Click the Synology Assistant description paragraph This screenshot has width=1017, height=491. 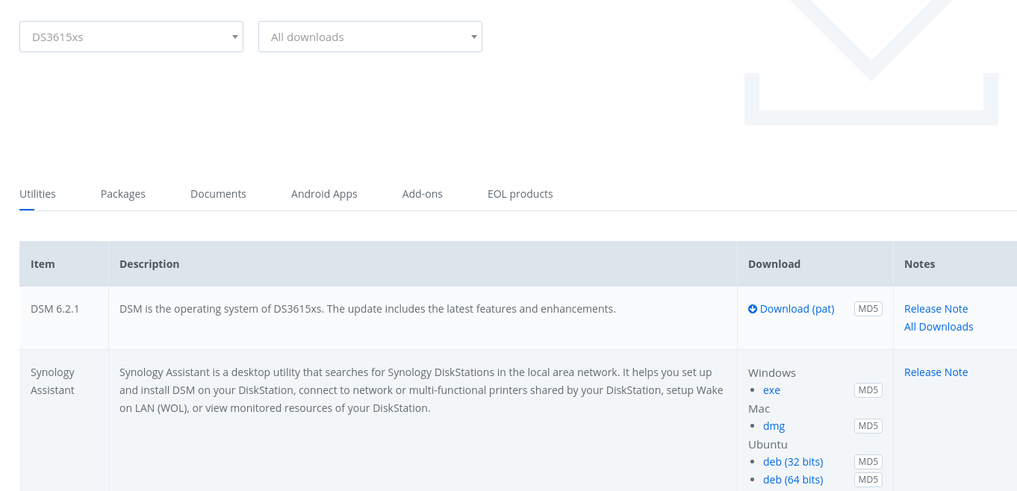click(x=422, y=390)
